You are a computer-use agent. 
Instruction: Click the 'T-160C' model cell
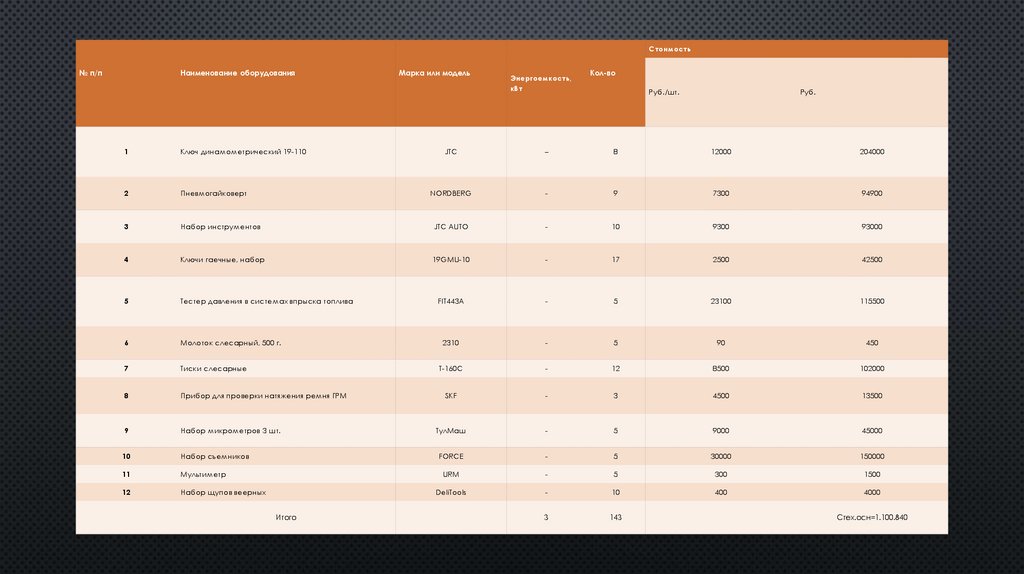tap(451, 368)
